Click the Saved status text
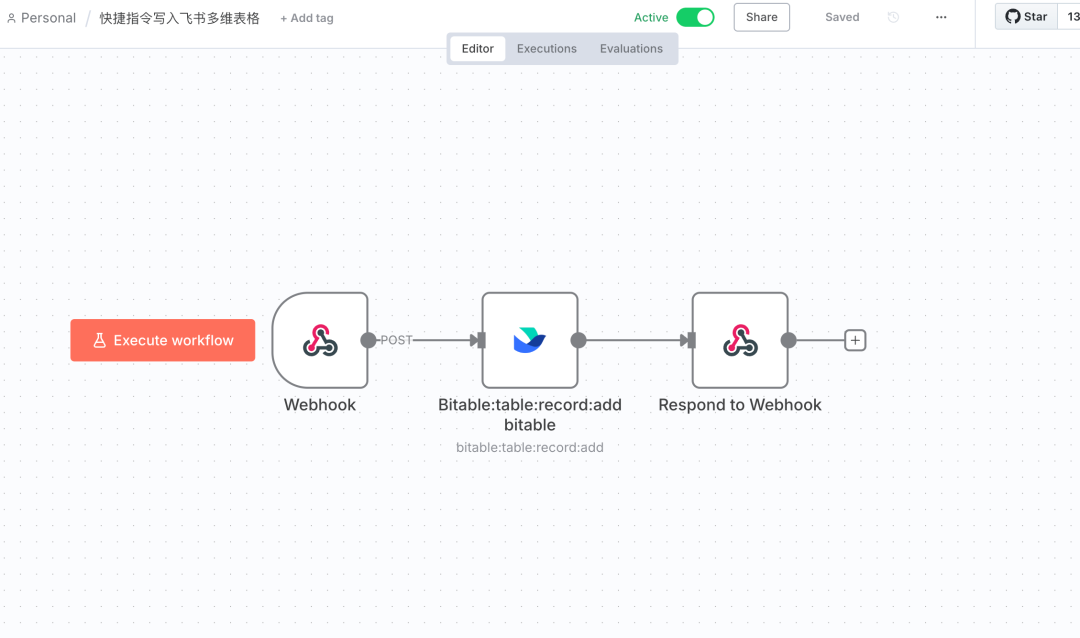 [x=842, y=17]
